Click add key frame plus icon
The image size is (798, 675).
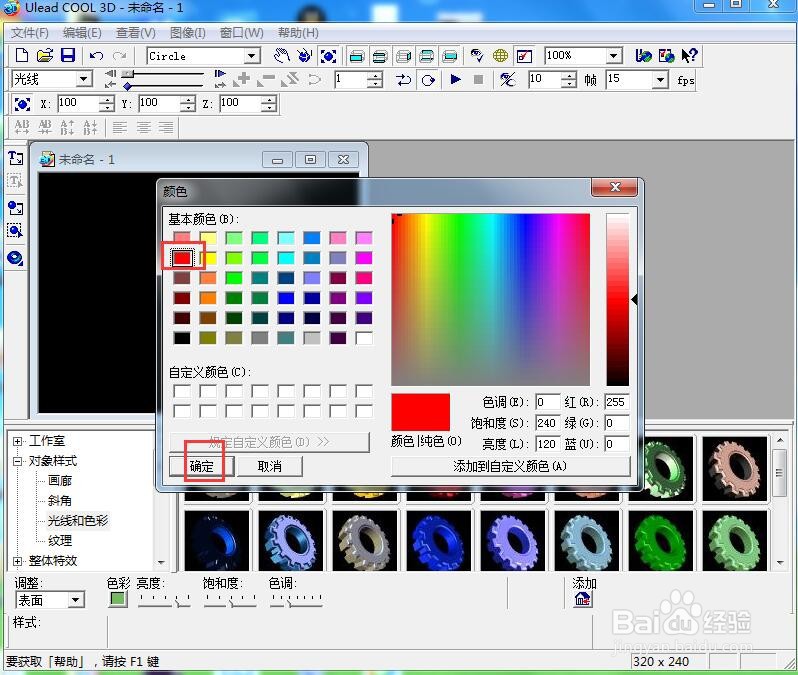[x=243, y=79]
